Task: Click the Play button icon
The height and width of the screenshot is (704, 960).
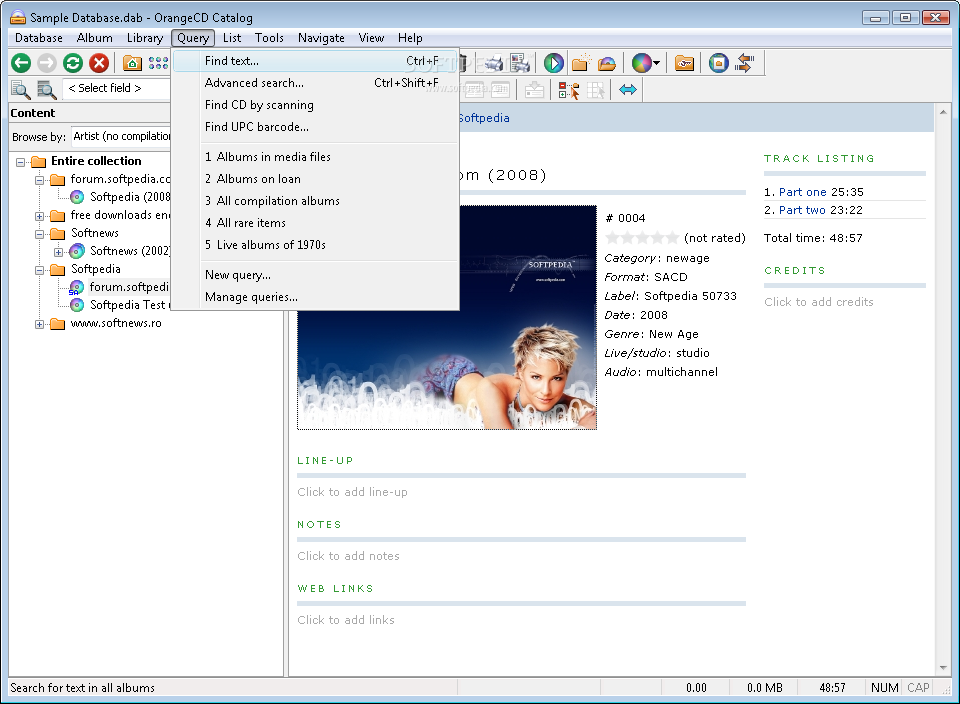Action: pos(553,63)
